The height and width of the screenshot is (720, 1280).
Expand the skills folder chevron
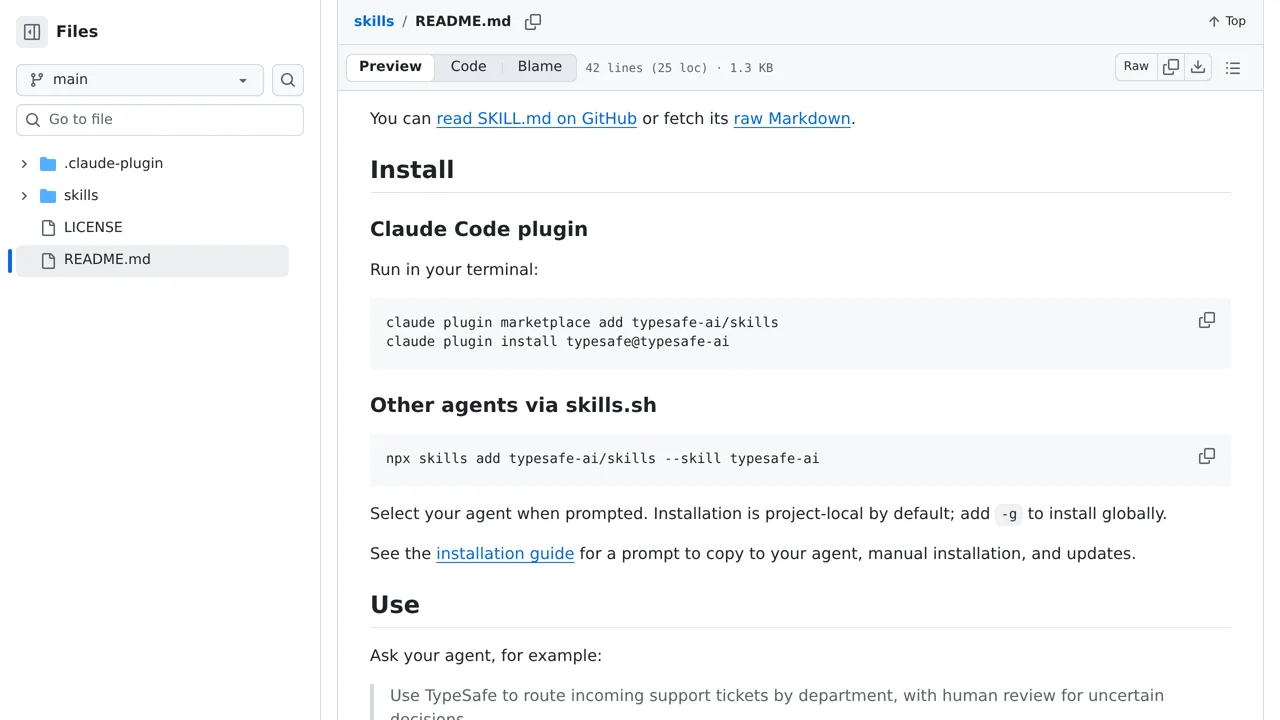24,195
